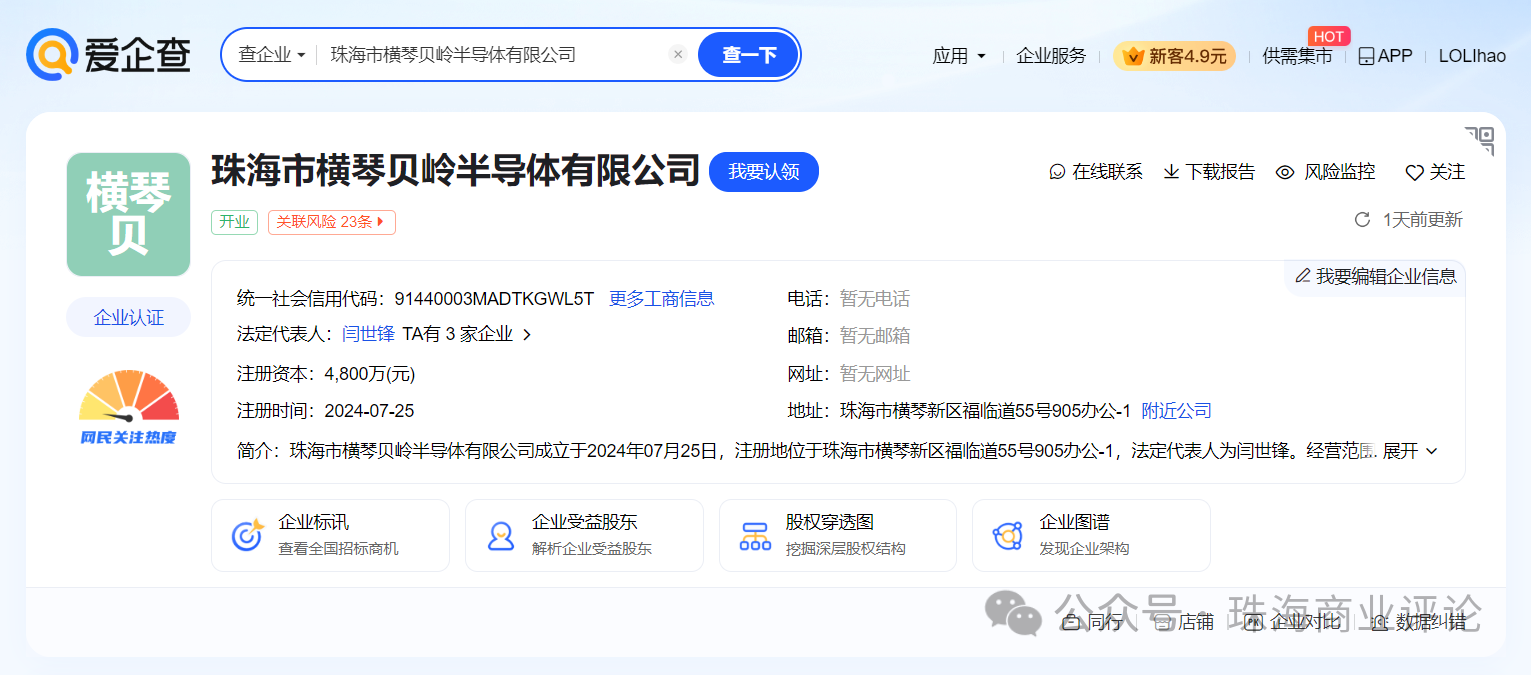Open the LOLIhao user account

[x=1472, y=56]
